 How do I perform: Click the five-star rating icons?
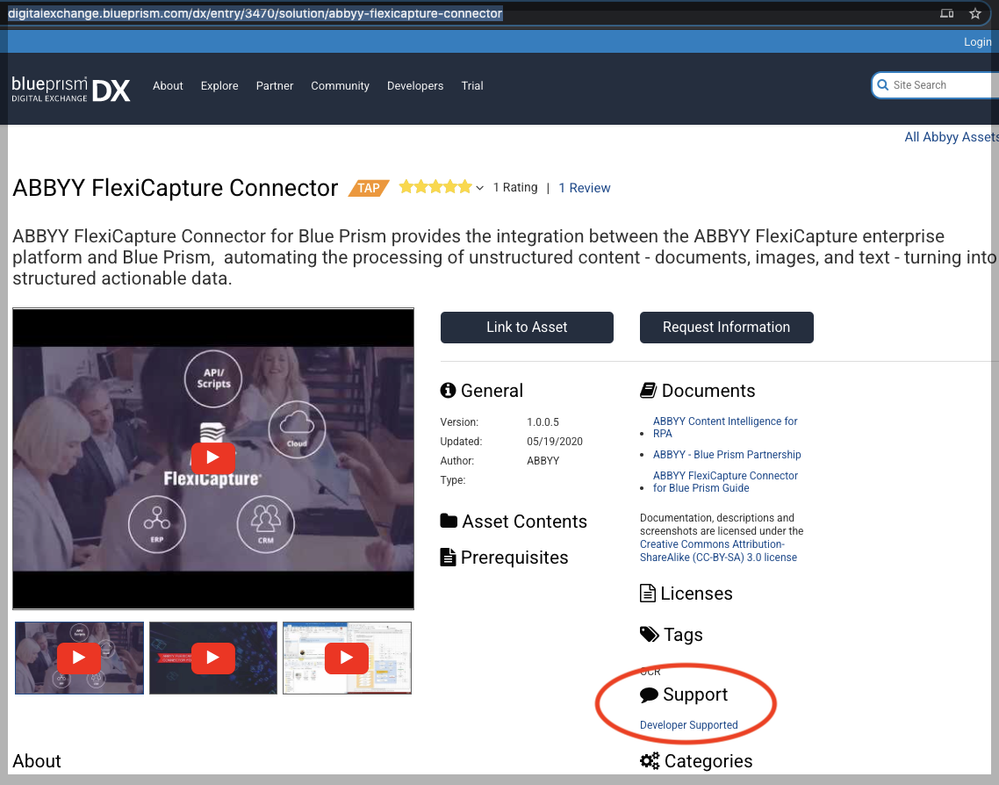[435, 187]
